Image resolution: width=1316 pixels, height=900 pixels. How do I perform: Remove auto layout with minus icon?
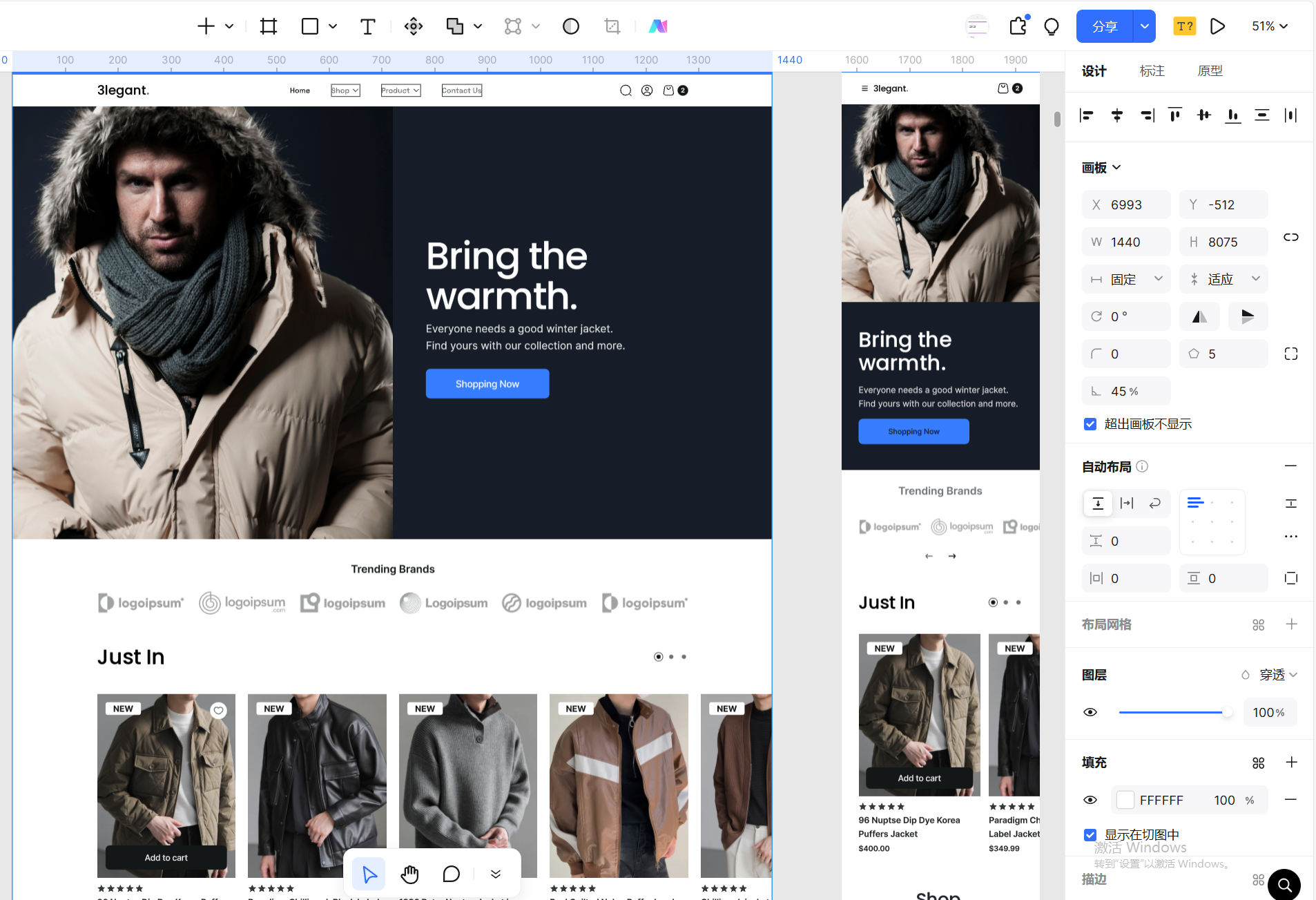coord(1290,466)
